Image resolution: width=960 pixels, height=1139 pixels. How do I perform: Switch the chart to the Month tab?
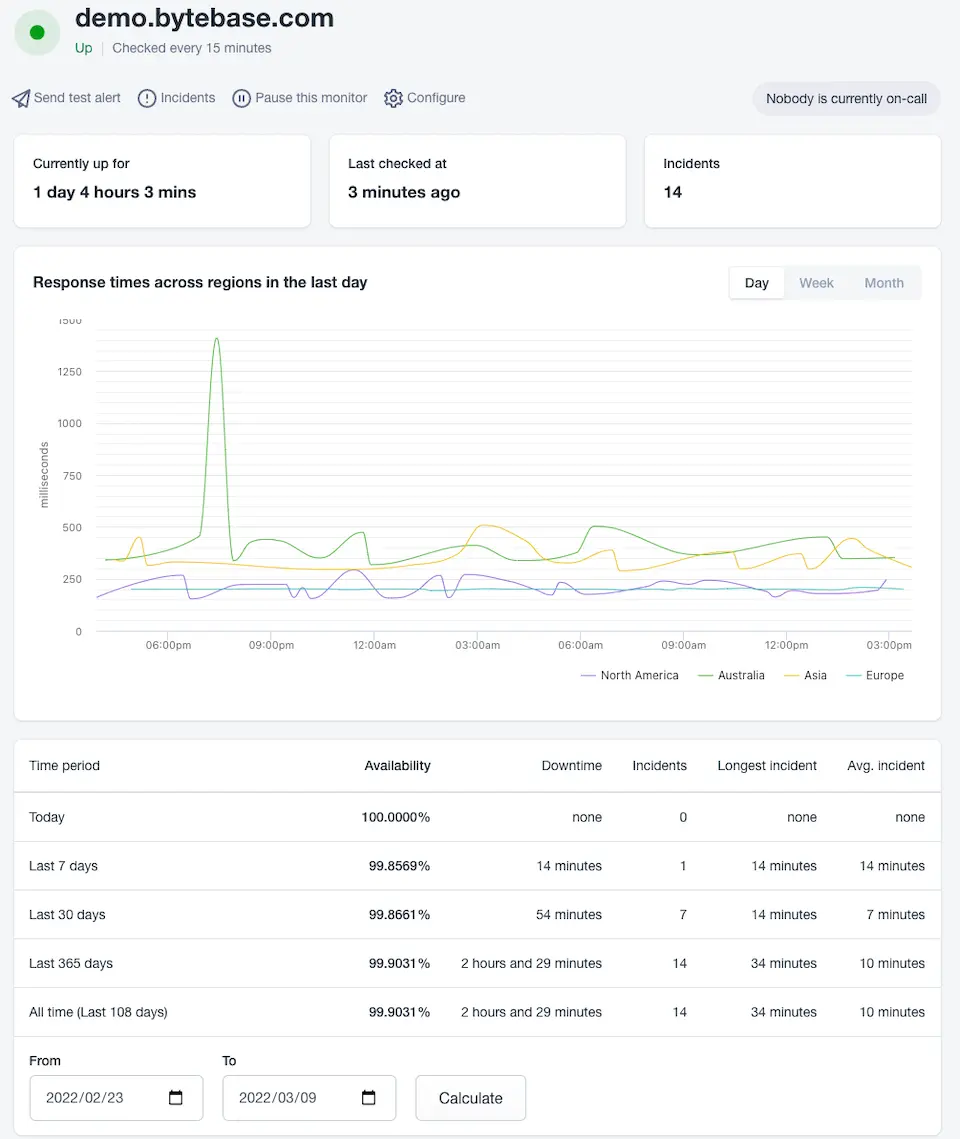[x=884, y=283]
